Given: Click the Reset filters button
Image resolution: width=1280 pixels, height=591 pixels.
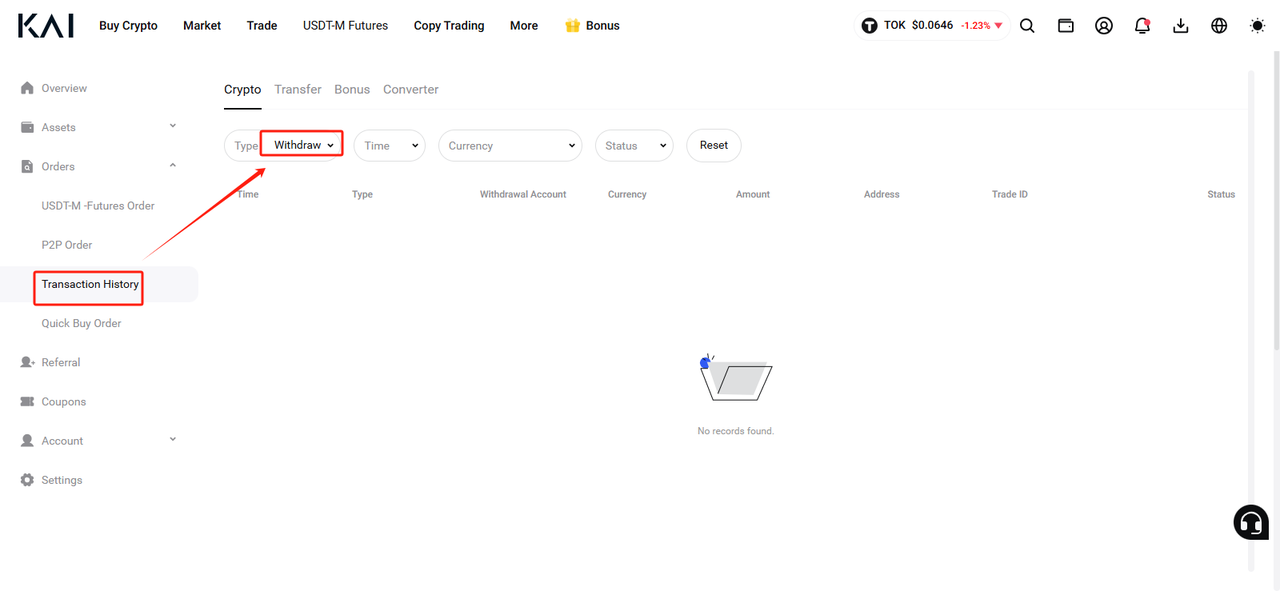Looking at the screenshot, I should tap(714, 145).
